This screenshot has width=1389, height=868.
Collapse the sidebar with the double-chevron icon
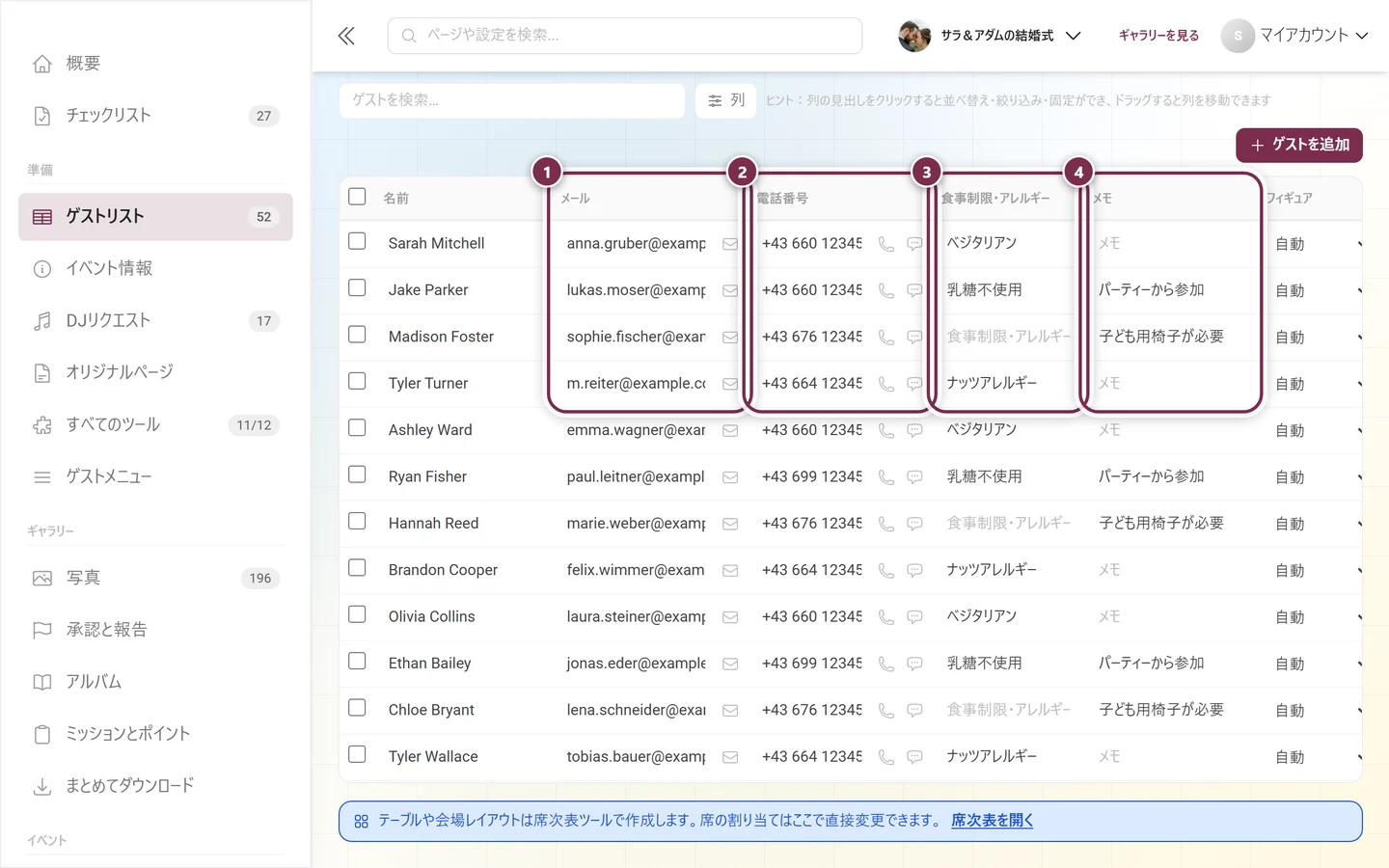(346, 37)
